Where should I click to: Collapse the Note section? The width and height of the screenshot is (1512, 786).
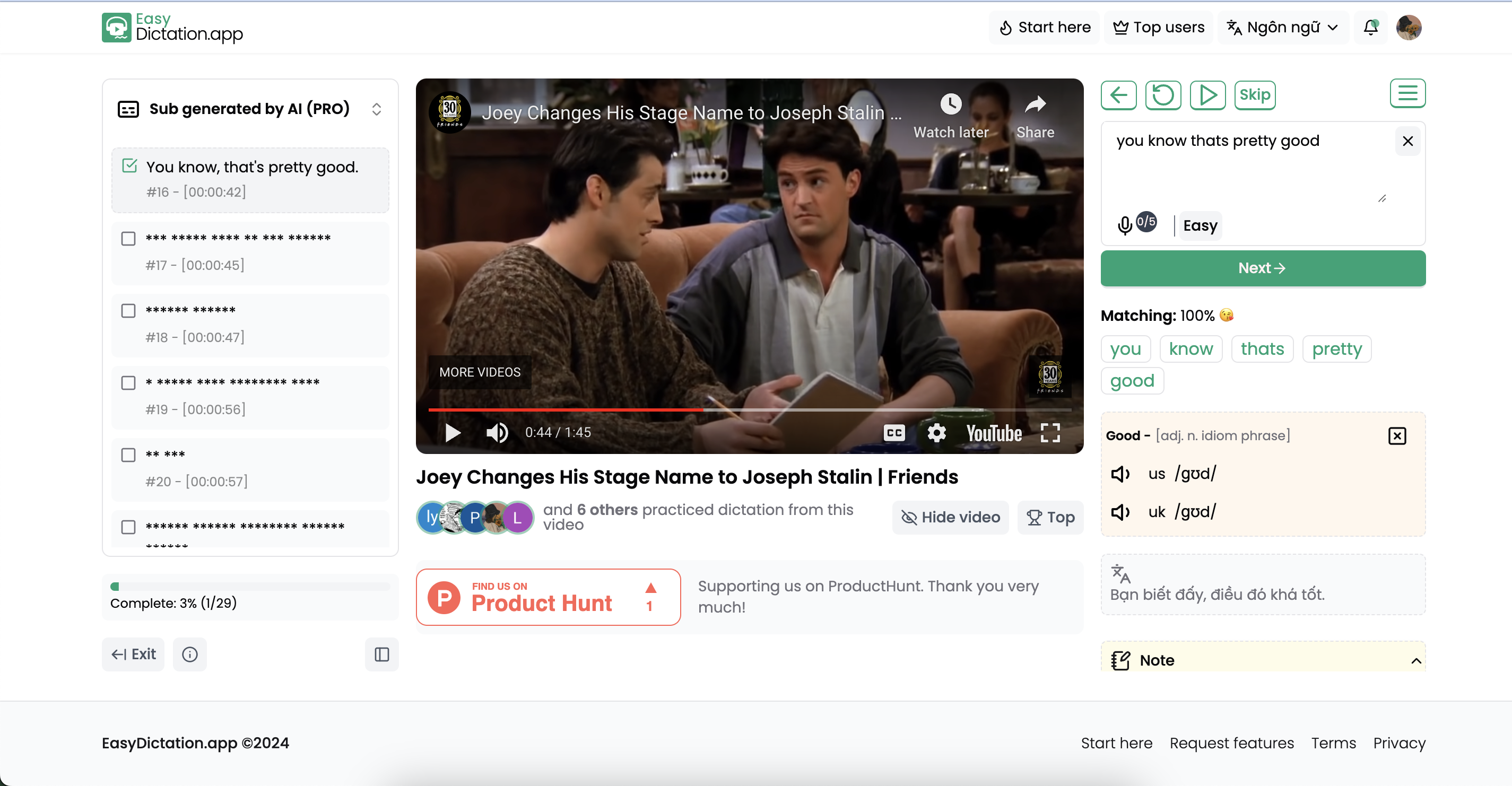point(1416,661)
